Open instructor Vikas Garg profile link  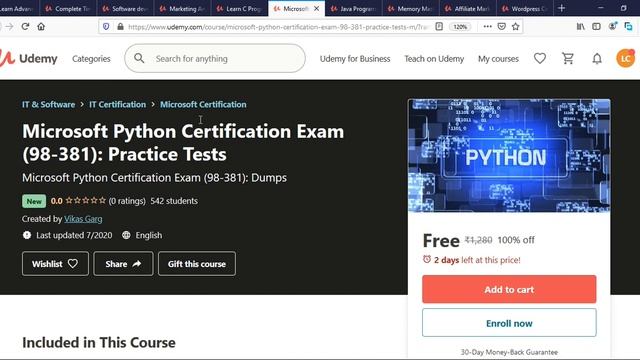(83, 219)
